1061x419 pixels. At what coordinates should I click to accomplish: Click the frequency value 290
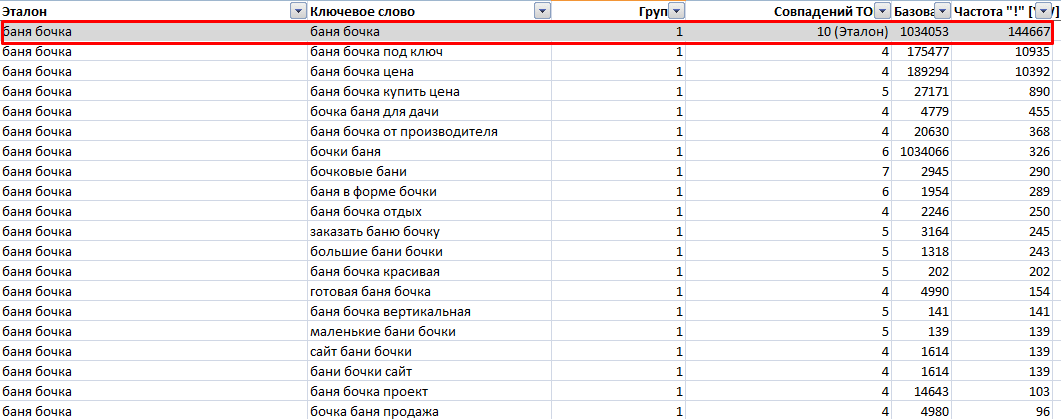pos(1039,172)
